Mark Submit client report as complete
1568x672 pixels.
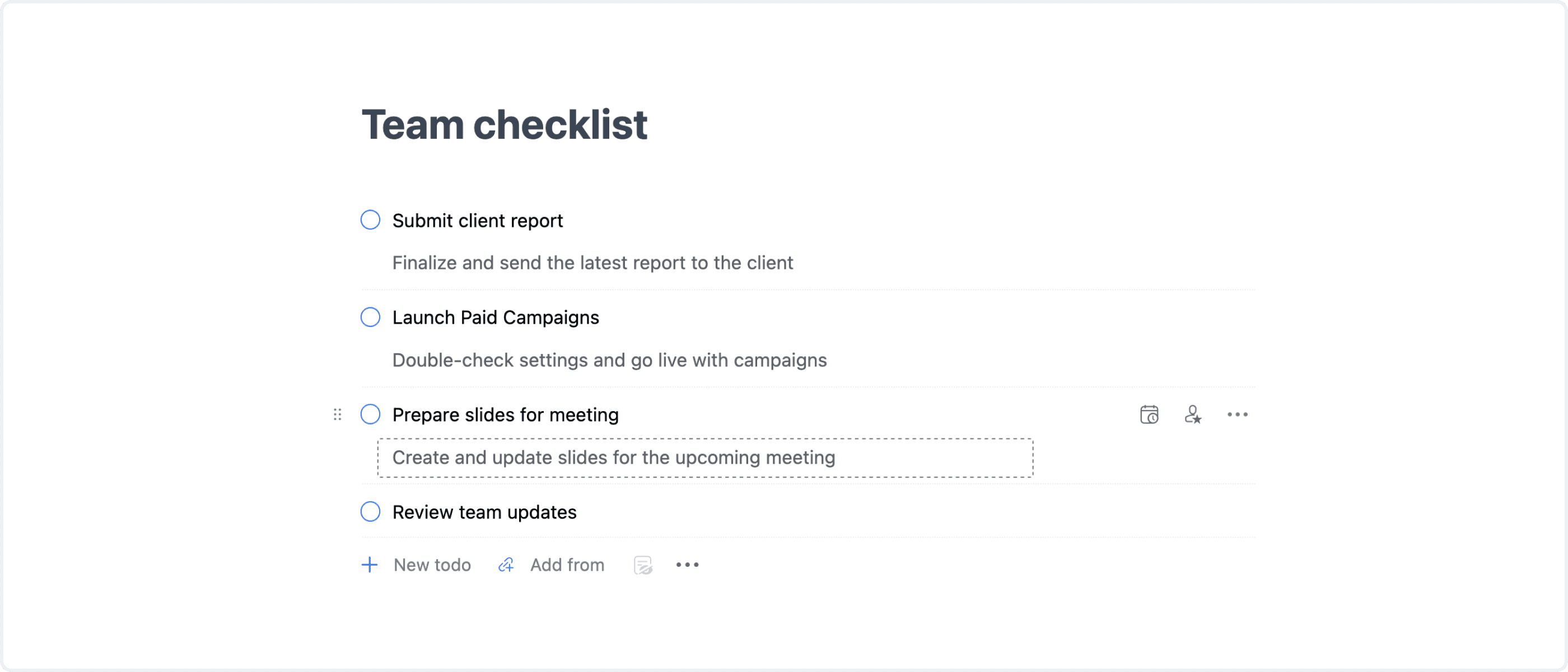pos(370,220)
